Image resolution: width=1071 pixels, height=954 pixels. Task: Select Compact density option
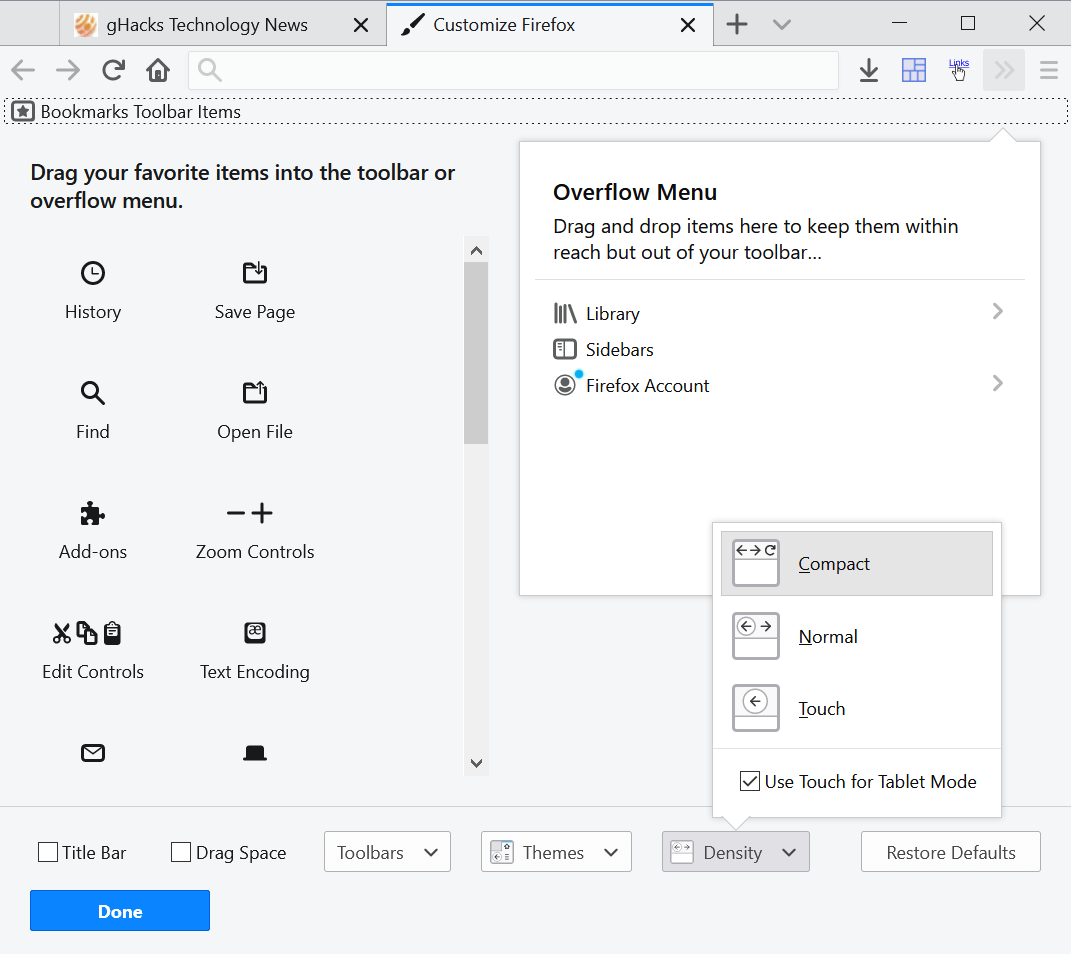[856, 563]
